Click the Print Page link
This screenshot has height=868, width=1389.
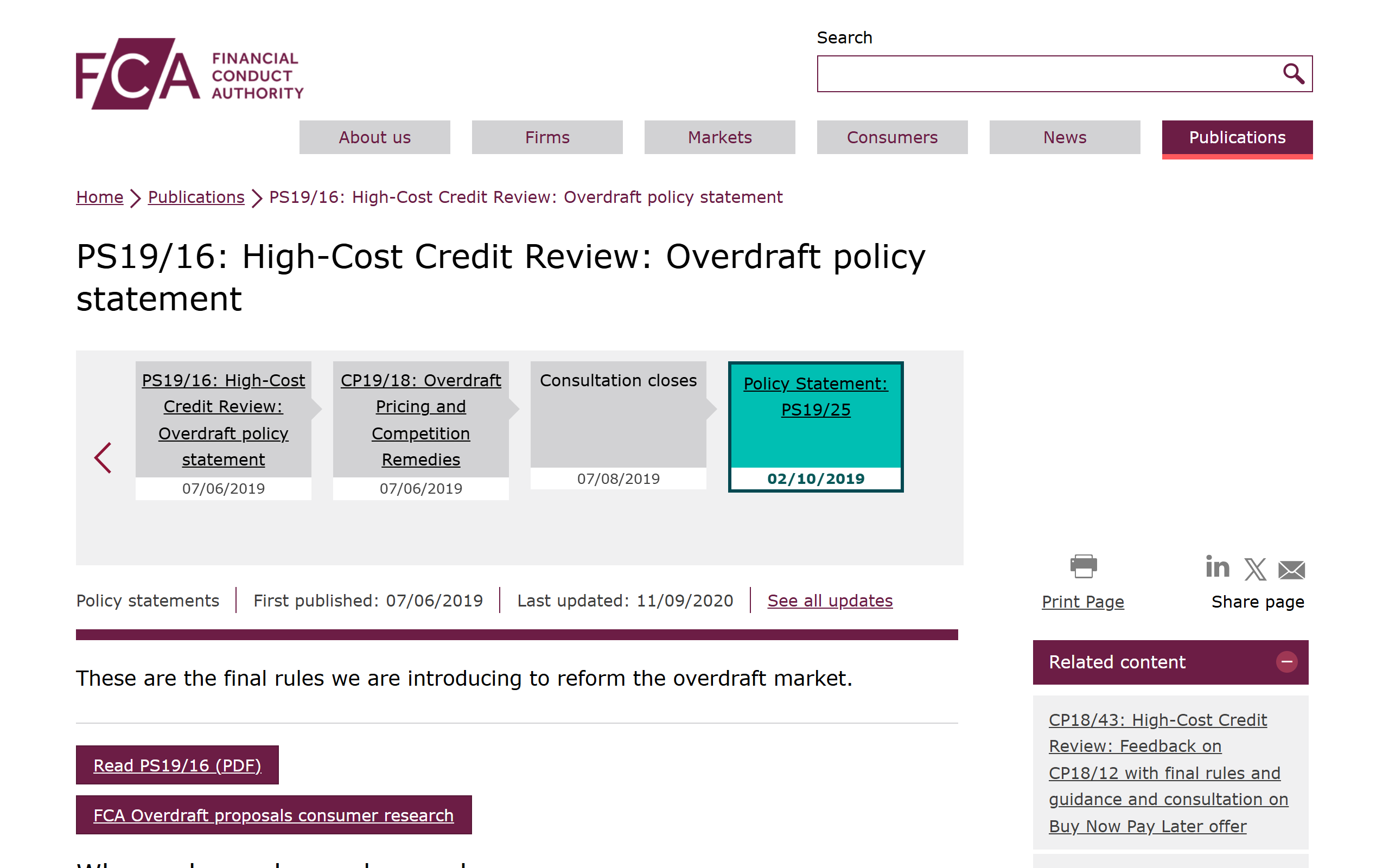[1082, 602]
